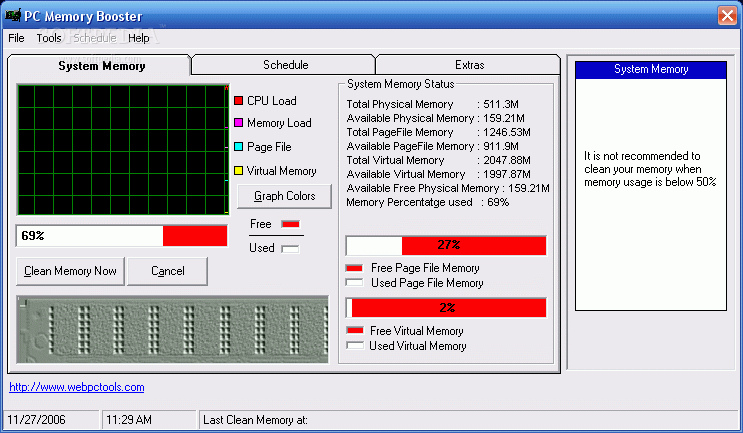
Task: Open the greyed-out Schedule menu
Action: click(95, 38)
